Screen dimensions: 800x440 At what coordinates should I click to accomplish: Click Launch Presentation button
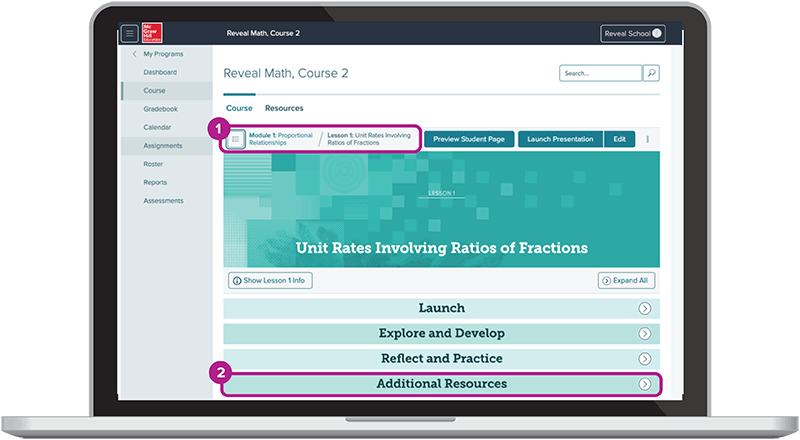coord(560,139)
